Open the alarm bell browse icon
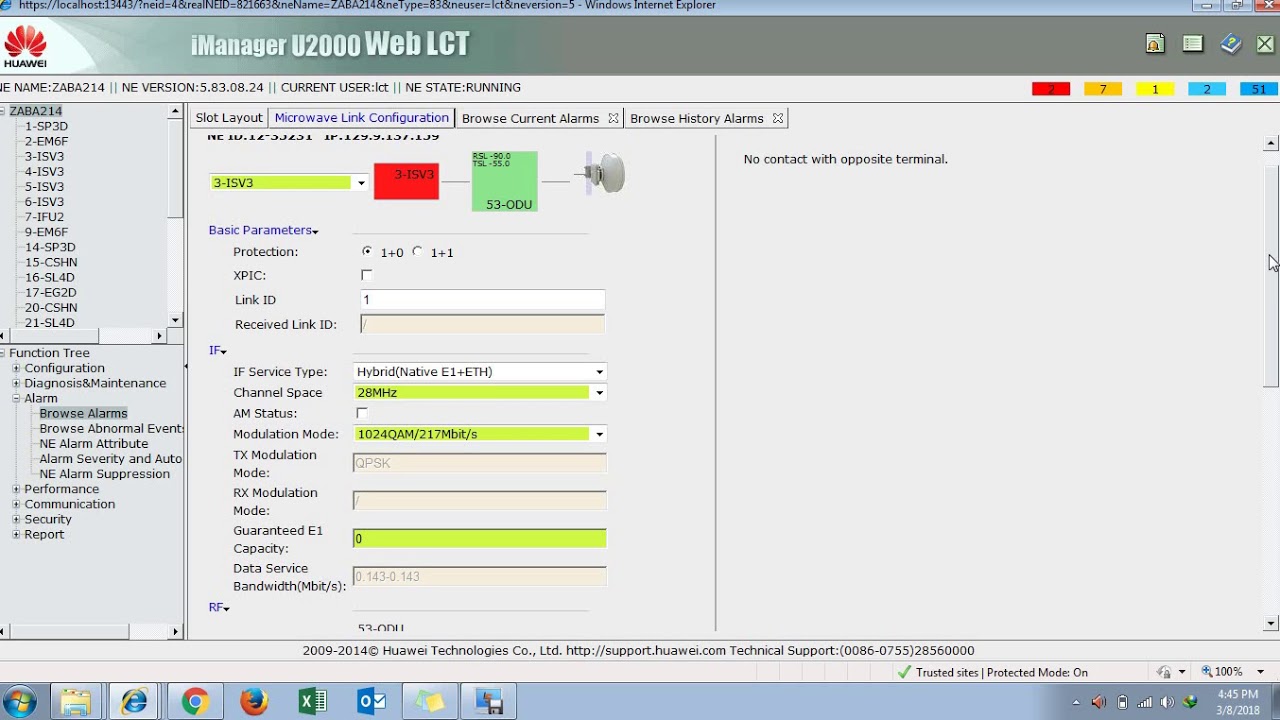 (1155, 44)
